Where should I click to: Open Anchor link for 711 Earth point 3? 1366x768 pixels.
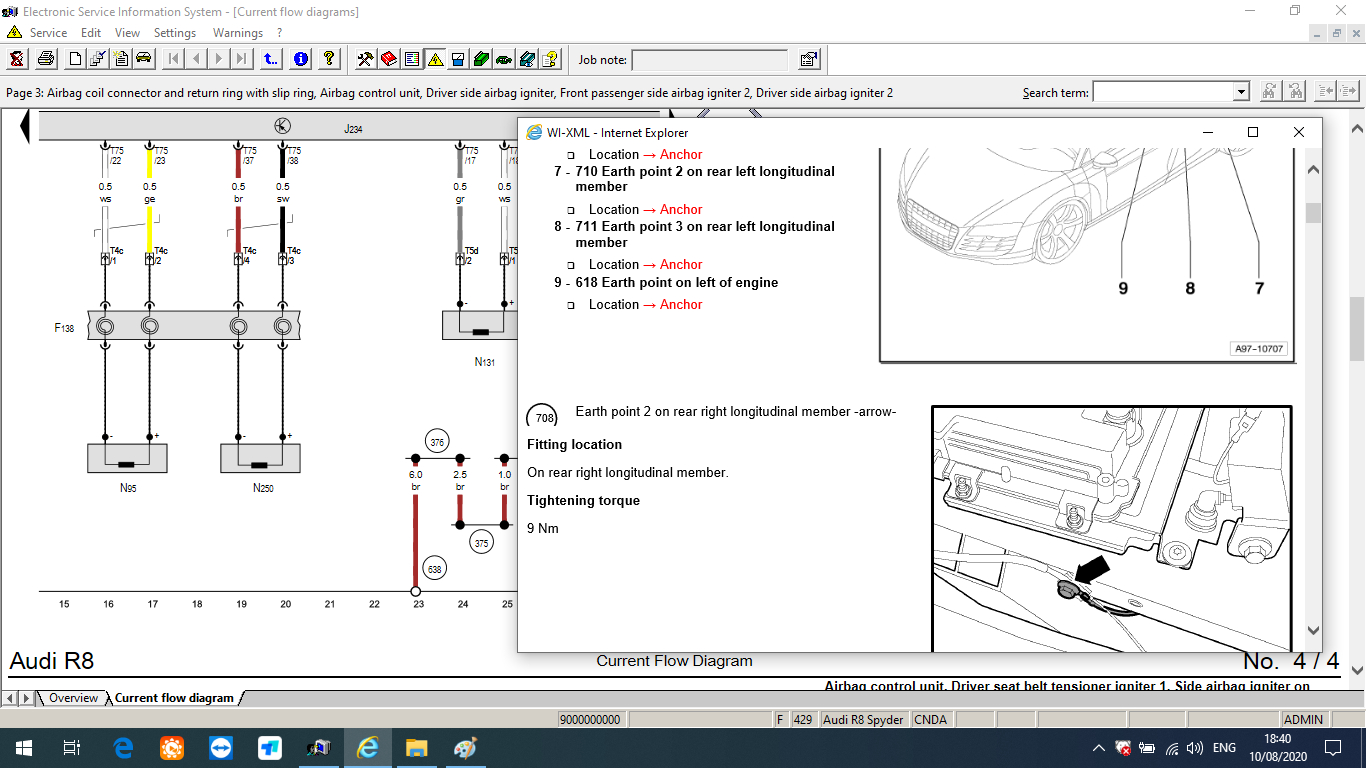(681, 264)
